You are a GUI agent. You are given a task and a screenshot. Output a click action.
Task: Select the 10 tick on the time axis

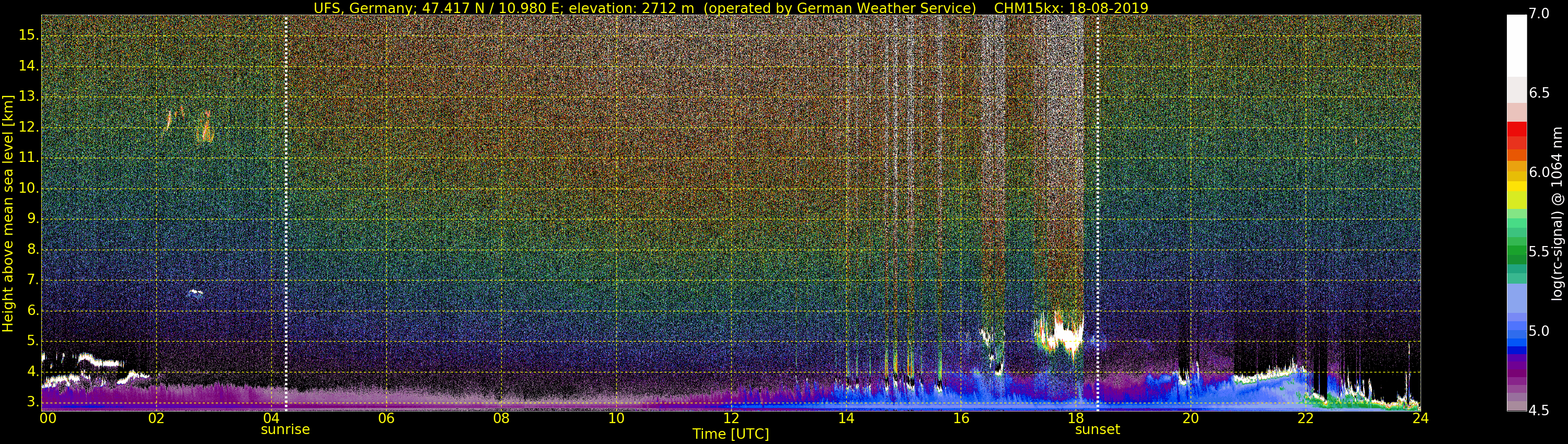tap(616, 418)
